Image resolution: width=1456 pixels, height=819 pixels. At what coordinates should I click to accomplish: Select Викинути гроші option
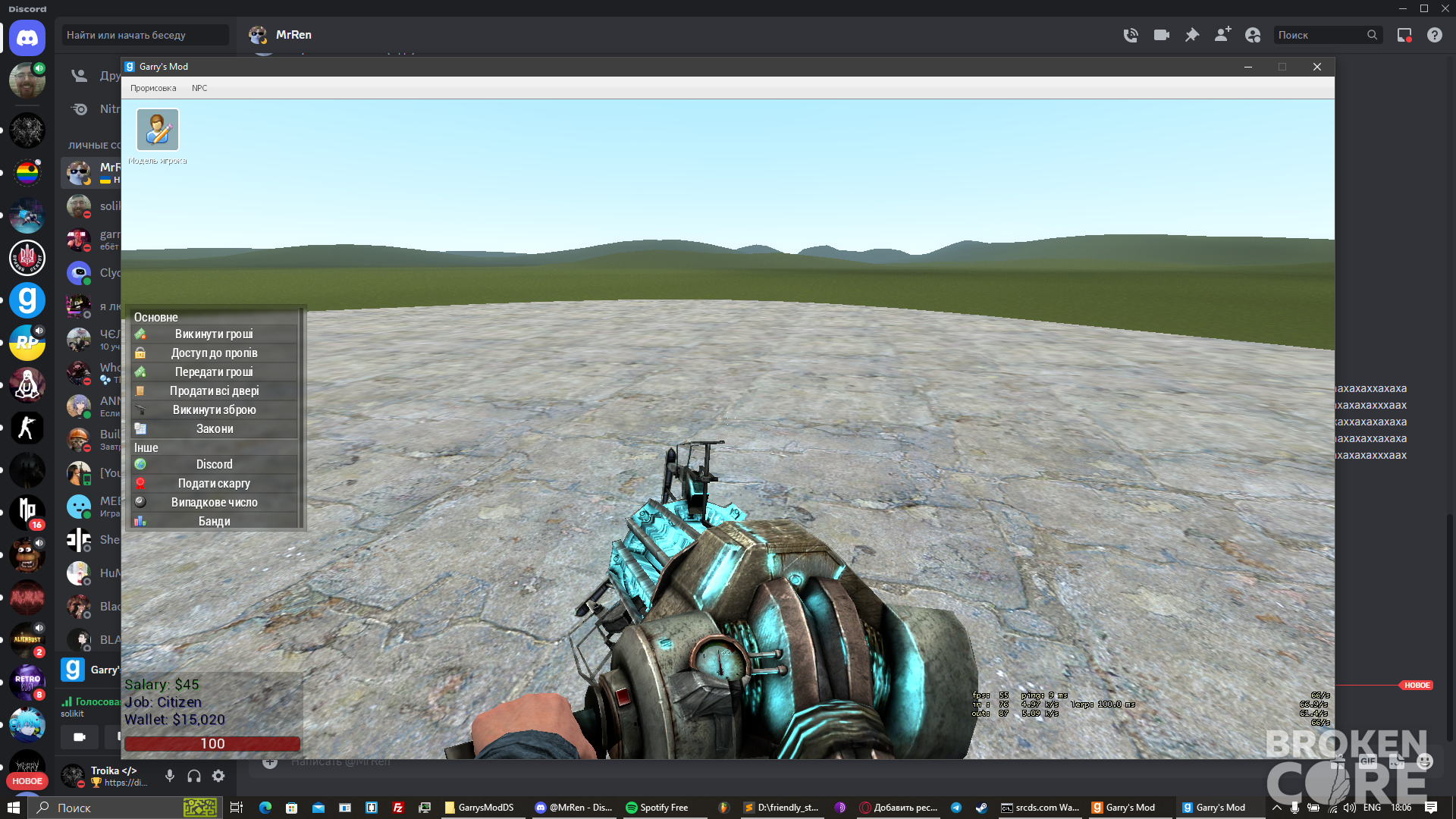pos(215,334)
